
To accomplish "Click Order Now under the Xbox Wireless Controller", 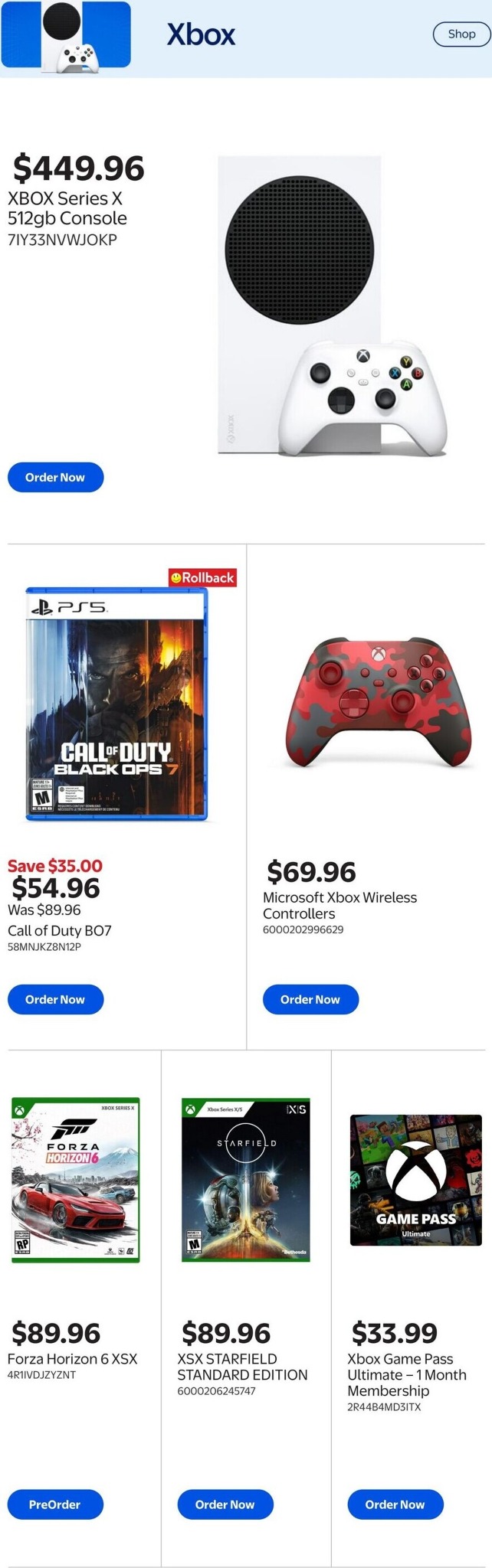I will pyautogui.click(x=310, y=999).
